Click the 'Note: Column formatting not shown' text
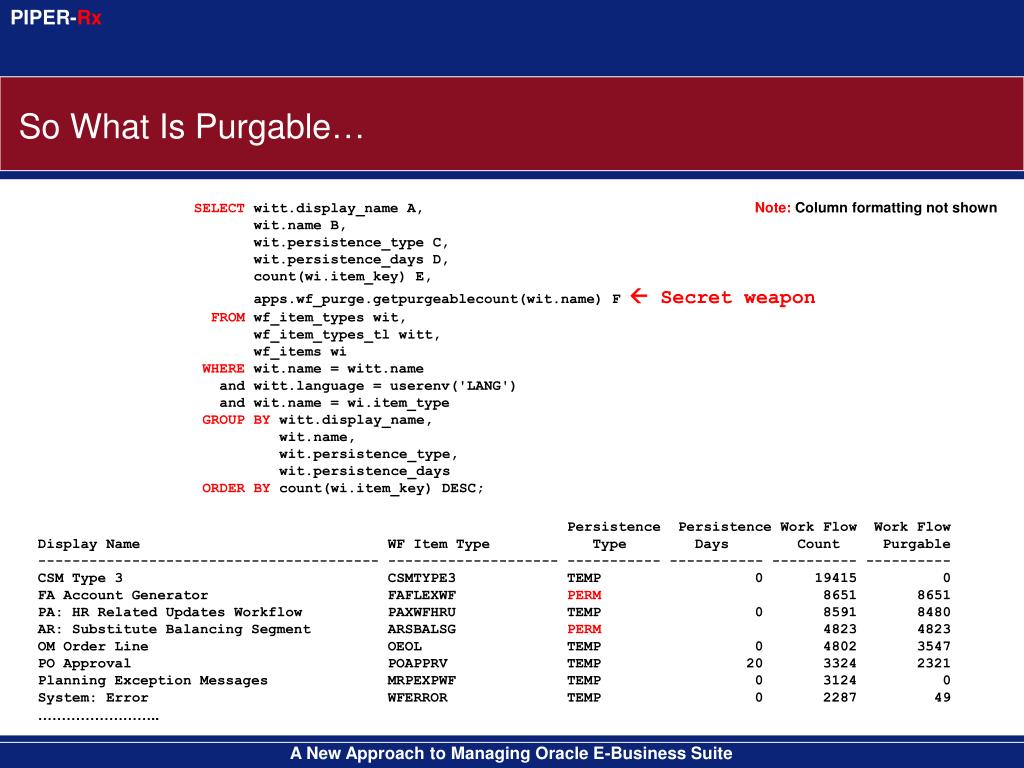The image size is (1024, 768). click(876, 208)
